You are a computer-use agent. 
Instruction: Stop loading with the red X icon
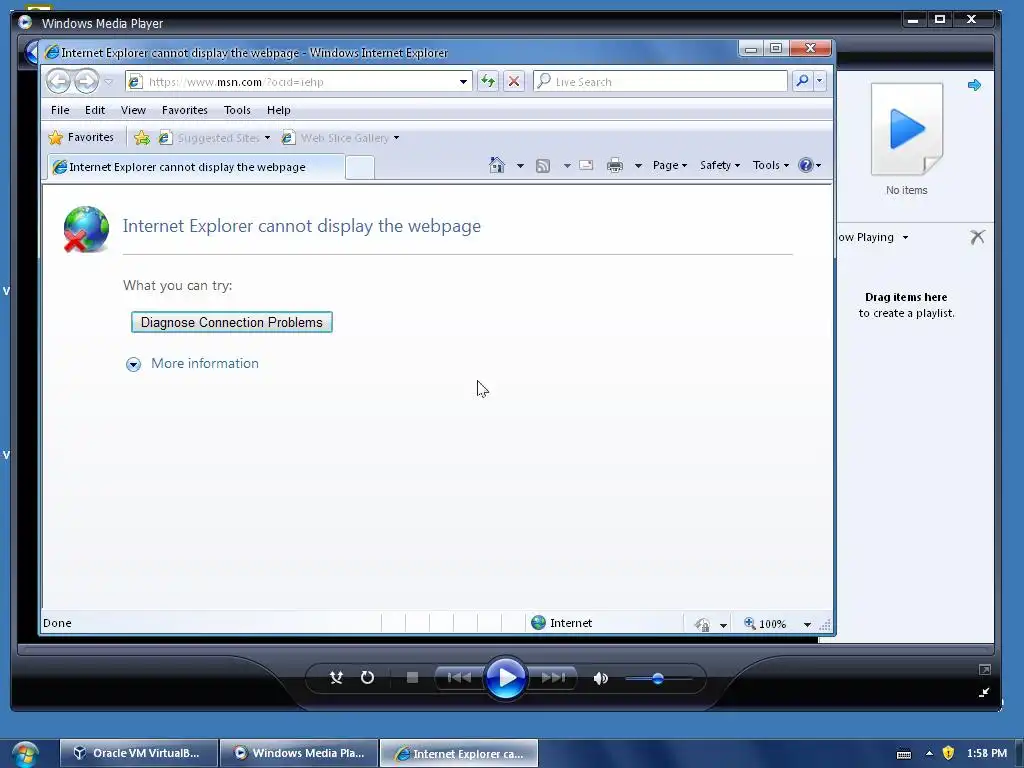514,82
